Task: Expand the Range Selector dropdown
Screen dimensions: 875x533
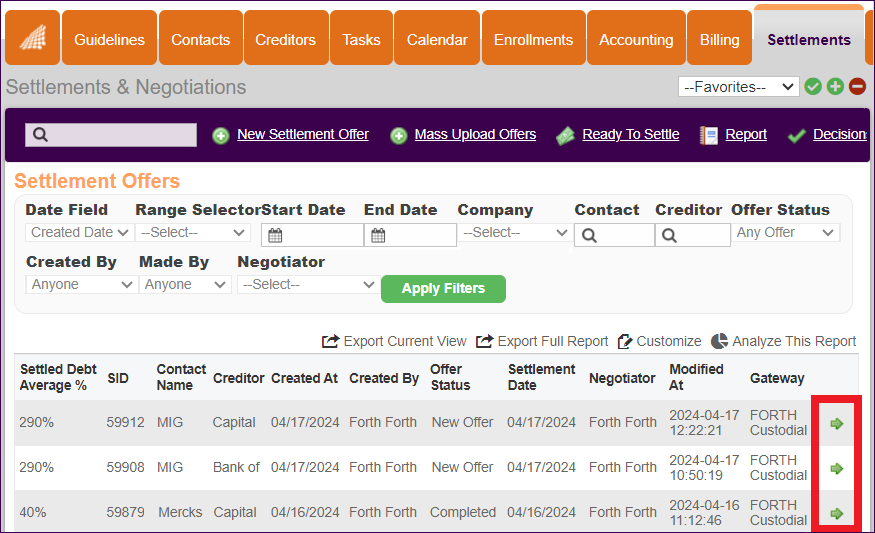Action: (x=193, y=233)
